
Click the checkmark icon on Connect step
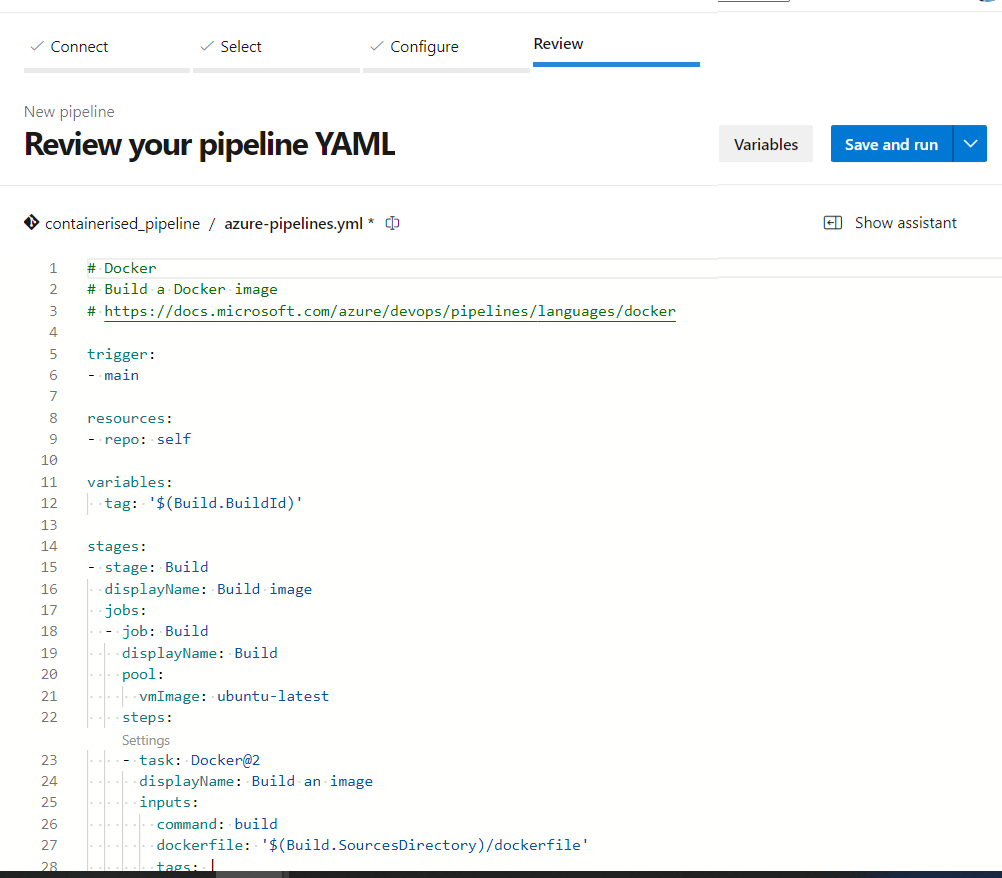[37, 46]
